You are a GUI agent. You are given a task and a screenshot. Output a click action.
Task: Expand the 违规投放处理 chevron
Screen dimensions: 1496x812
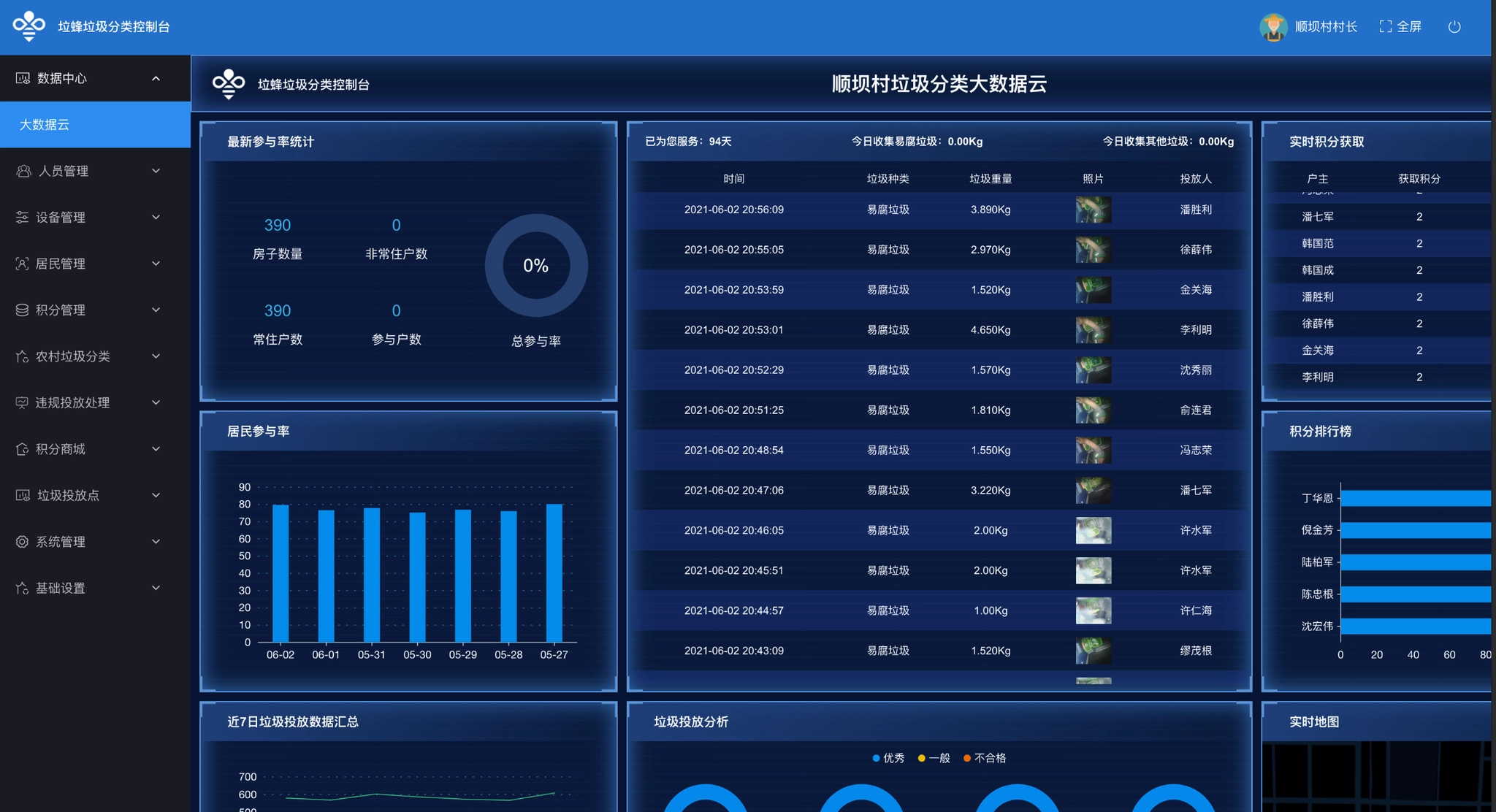click(156, 402)
